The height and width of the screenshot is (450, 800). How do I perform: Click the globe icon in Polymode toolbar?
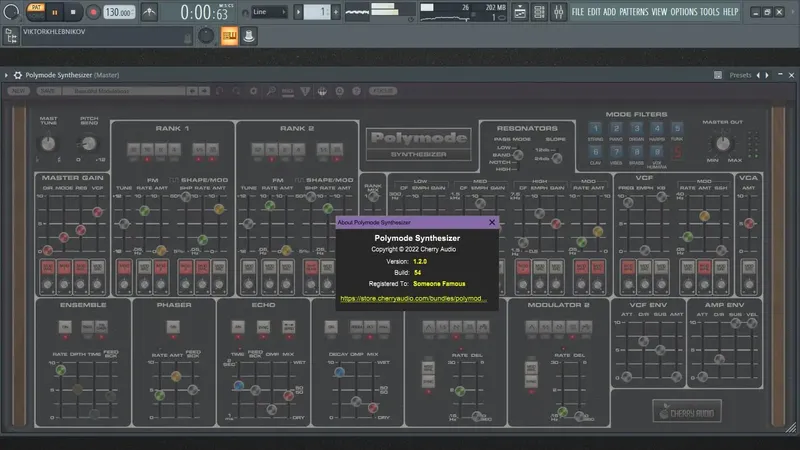point(322,91)
